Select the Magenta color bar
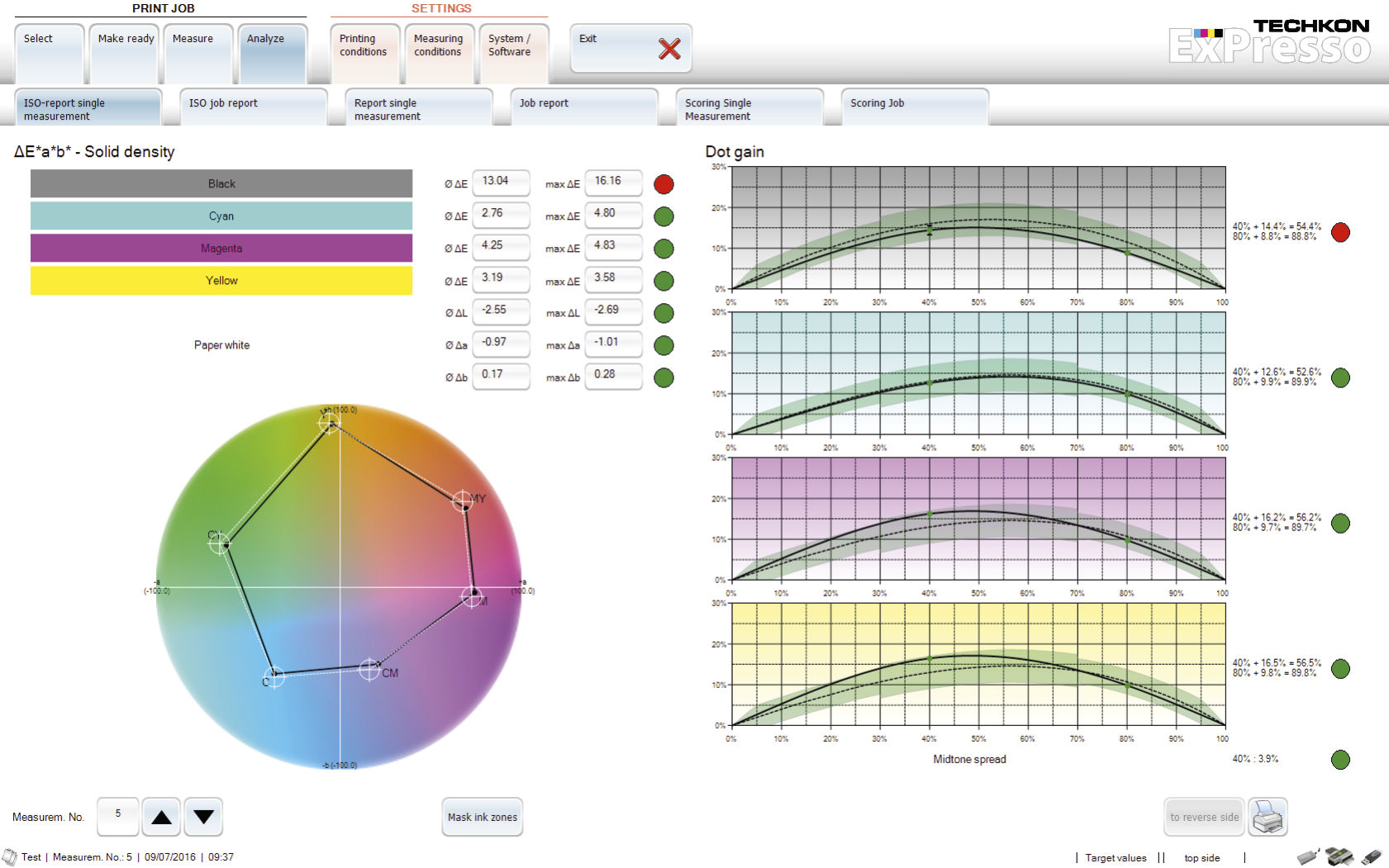 pos(221,248)
